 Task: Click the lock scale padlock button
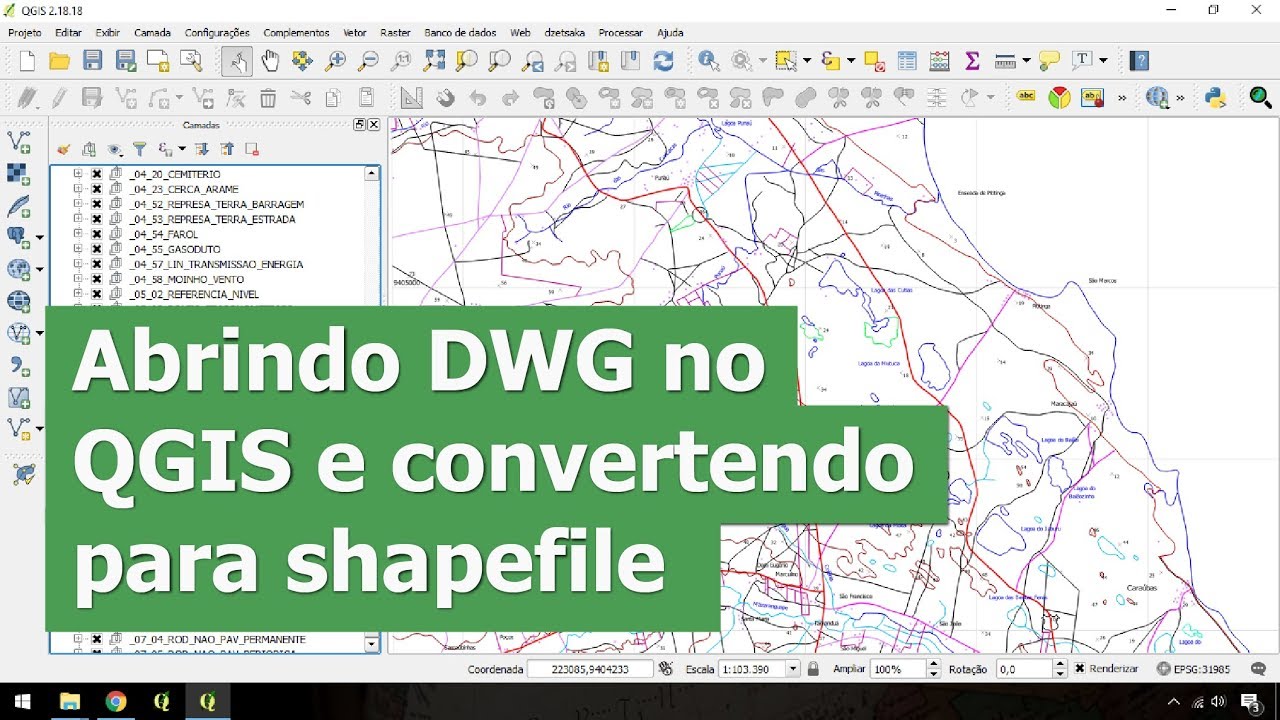click(813, 669)
